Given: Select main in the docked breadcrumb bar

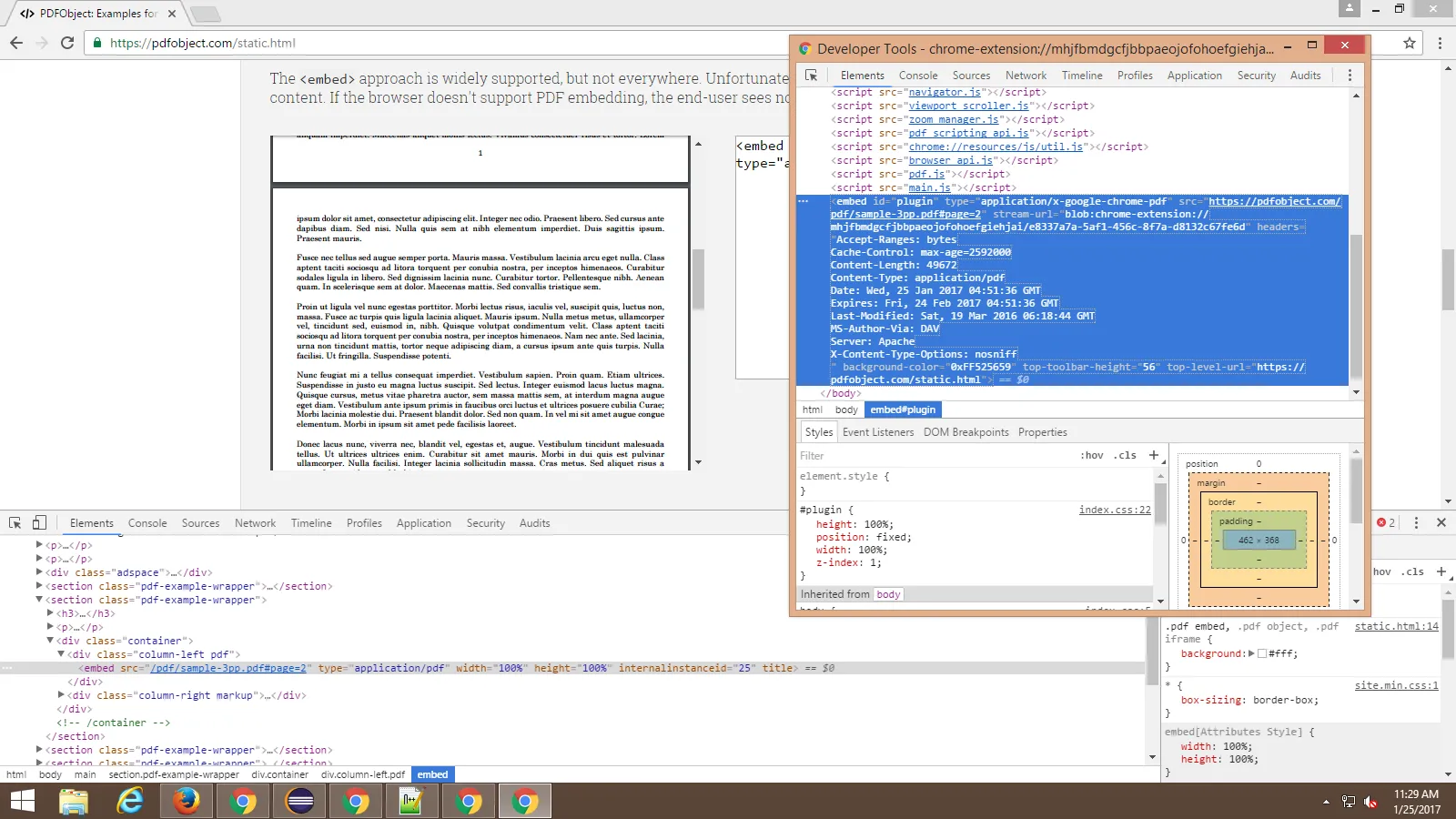Looking at the screenshot, I should pyautogui.click(x=86, y=774).
